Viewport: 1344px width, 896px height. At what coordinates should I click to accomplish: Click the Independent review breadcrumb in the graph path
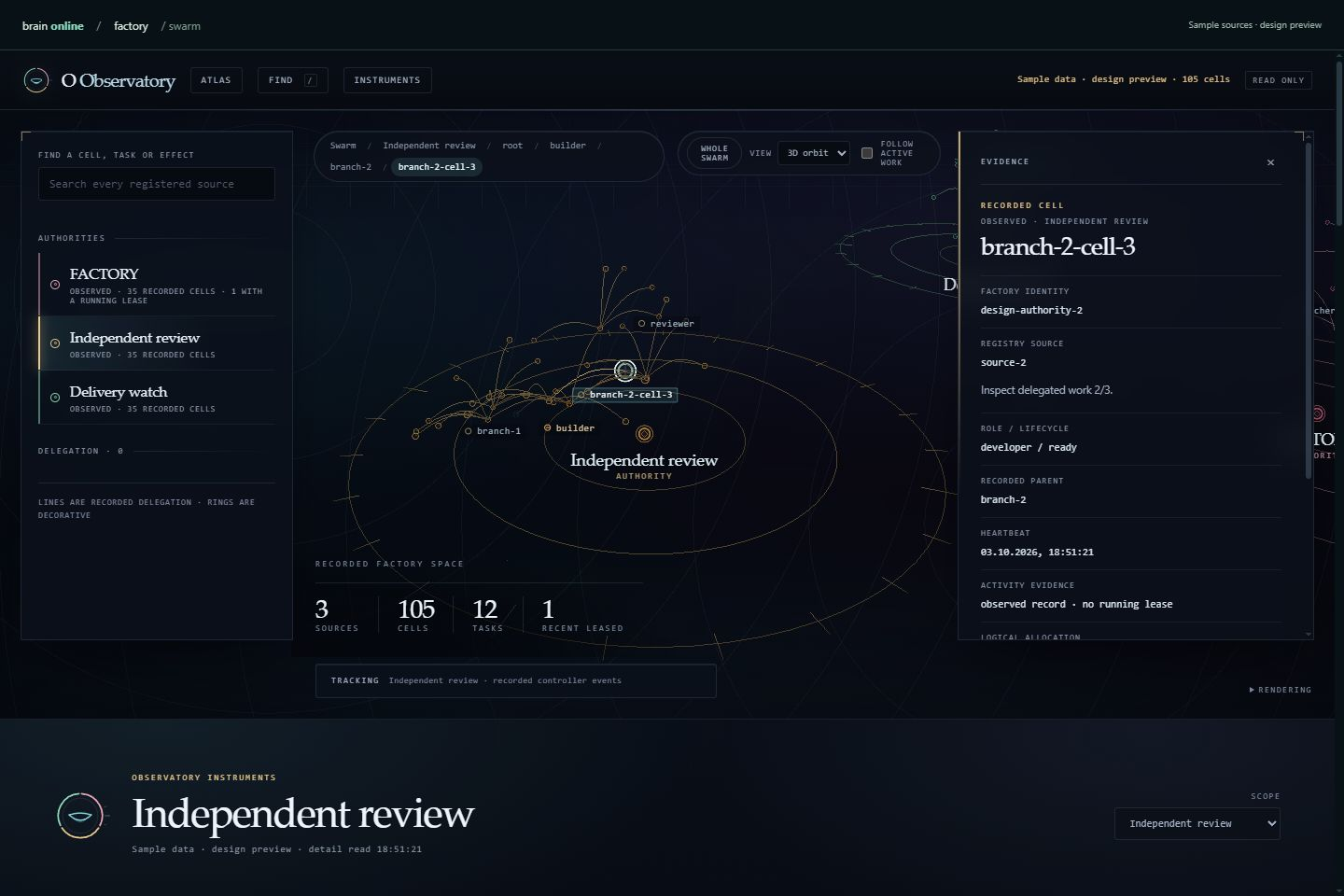click(429, 146)
